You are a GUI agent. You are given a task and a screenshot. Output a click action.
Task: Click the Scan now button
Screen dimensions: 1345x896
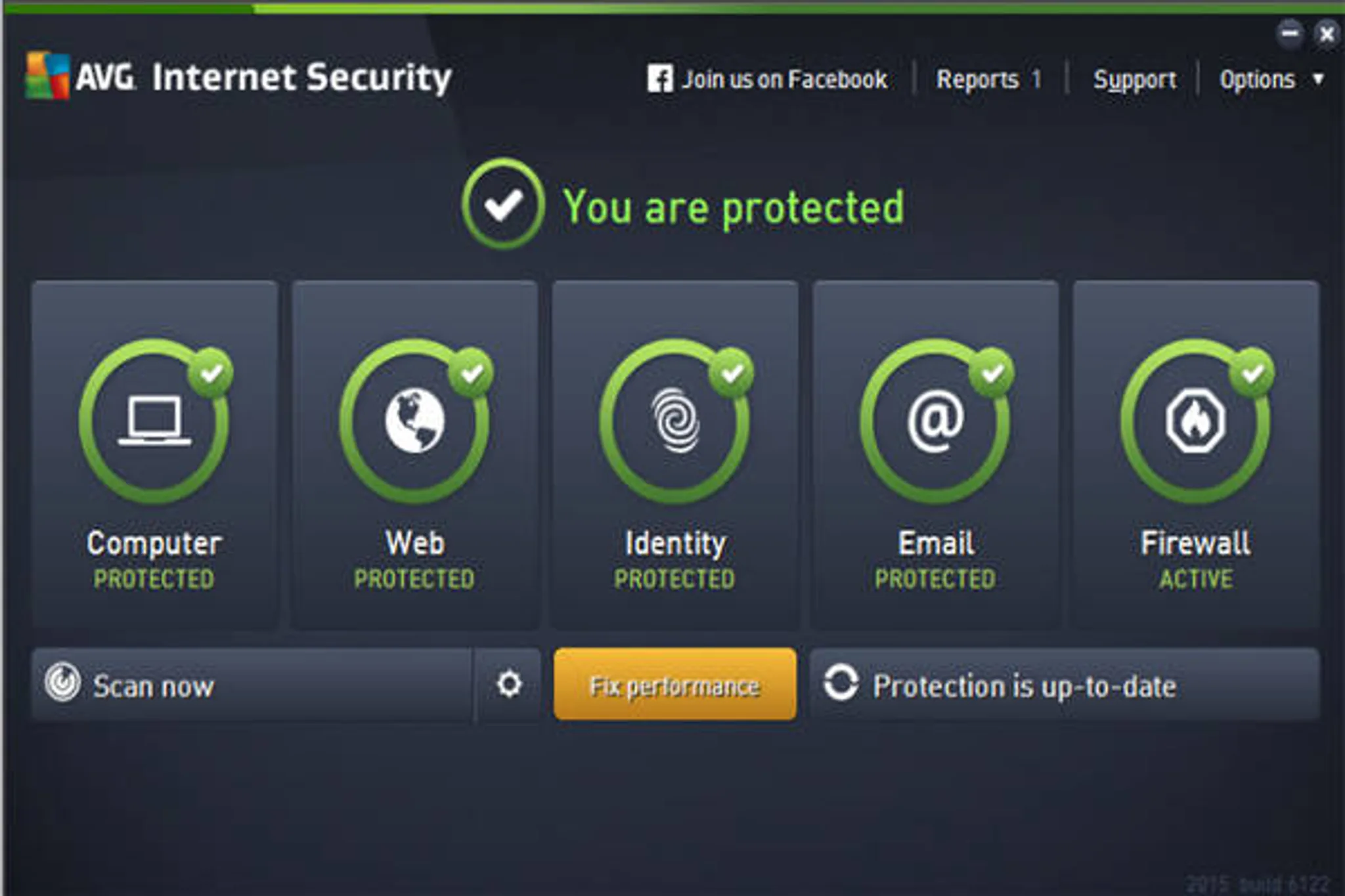click(x=252, y=685)
